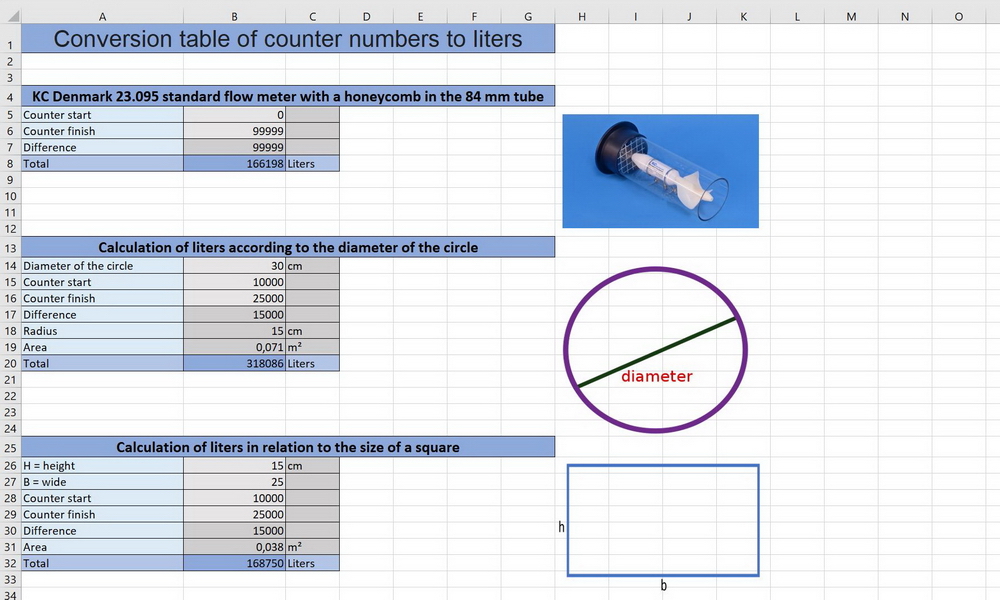The height and width of the screenshot is (600, 1000).
Task: Select the 'Radius' label cell
Action: pyautogui.click(x=102, y=331)
